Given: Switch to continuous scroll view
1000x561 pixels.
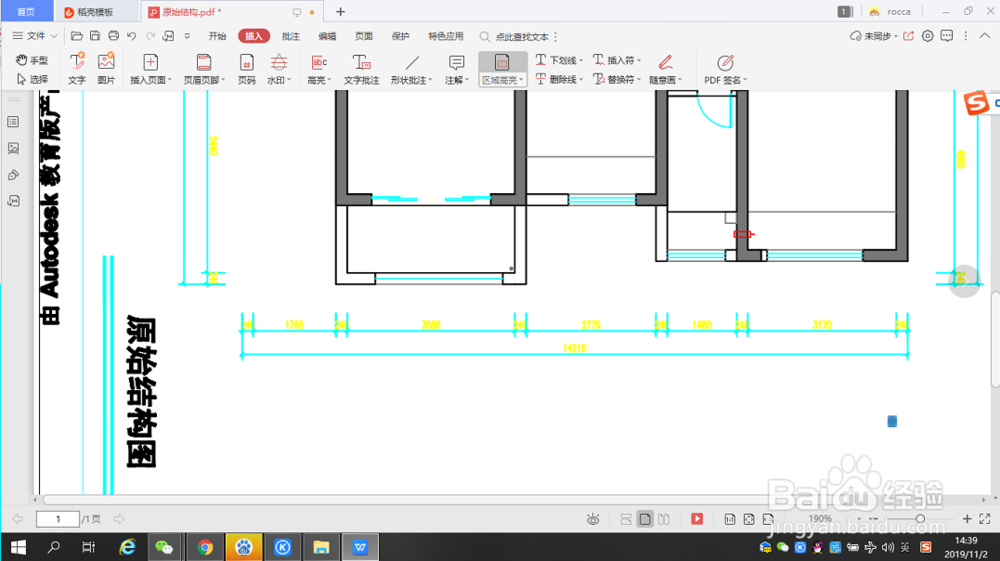Looking at the screenshot, I should click(x=626, y=519).
